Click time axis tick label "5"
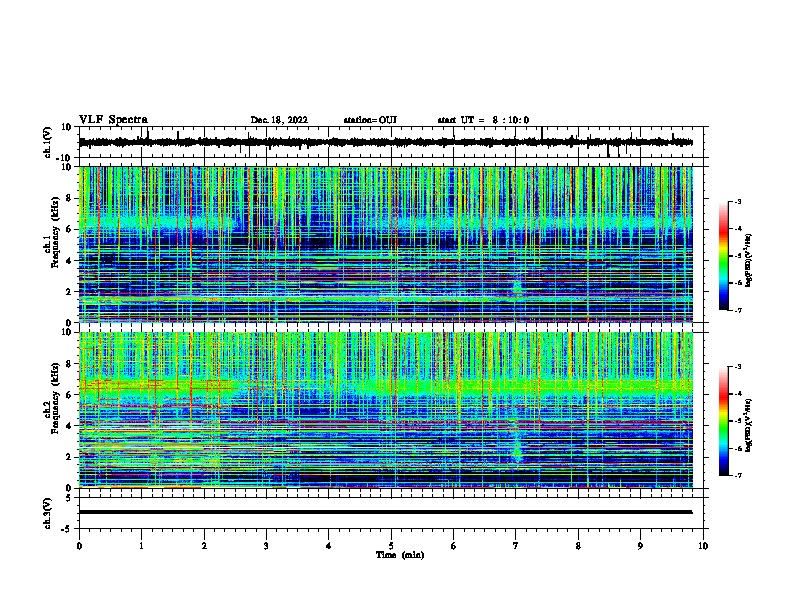 391,546
